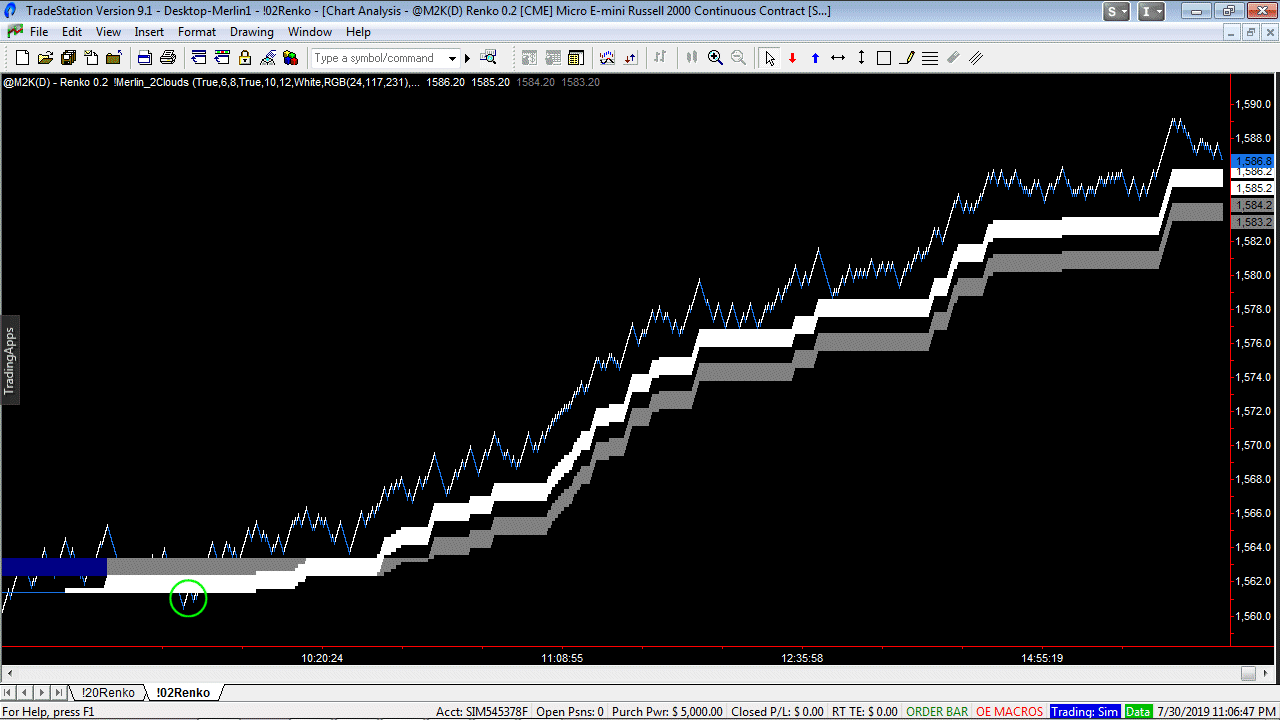Open a file with the folder icon
Image resolution: width=1280 pixels, height=720 pixels.
(x=46, y=58)
